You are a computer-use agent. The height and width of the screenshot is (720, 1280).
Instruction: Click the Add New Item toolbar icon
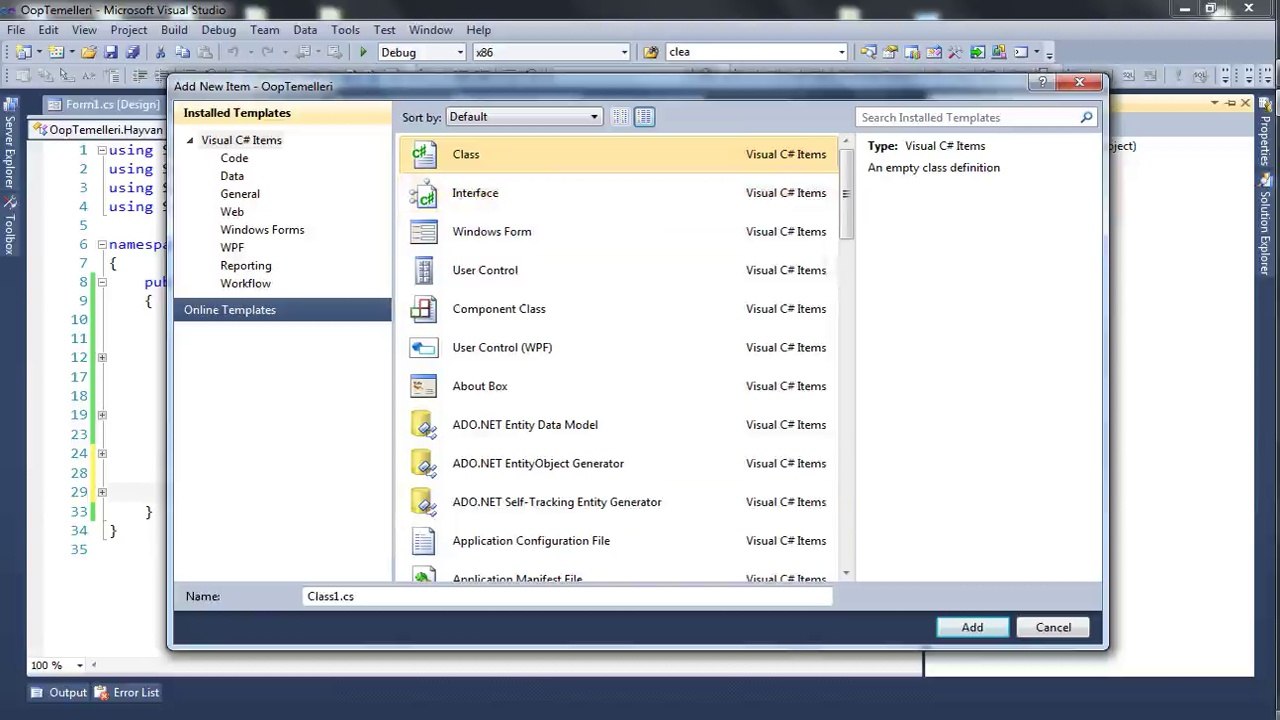[x=56, y=52]
